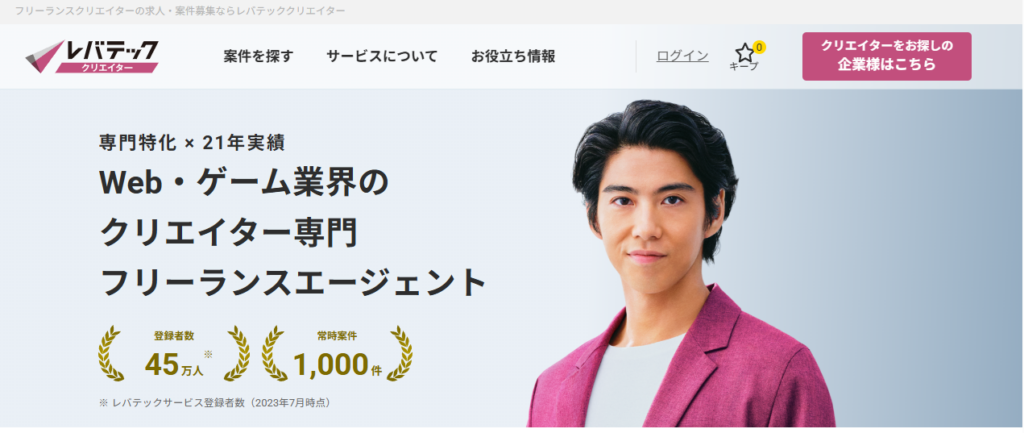Click the pink クリエイター label in logo

106,68
